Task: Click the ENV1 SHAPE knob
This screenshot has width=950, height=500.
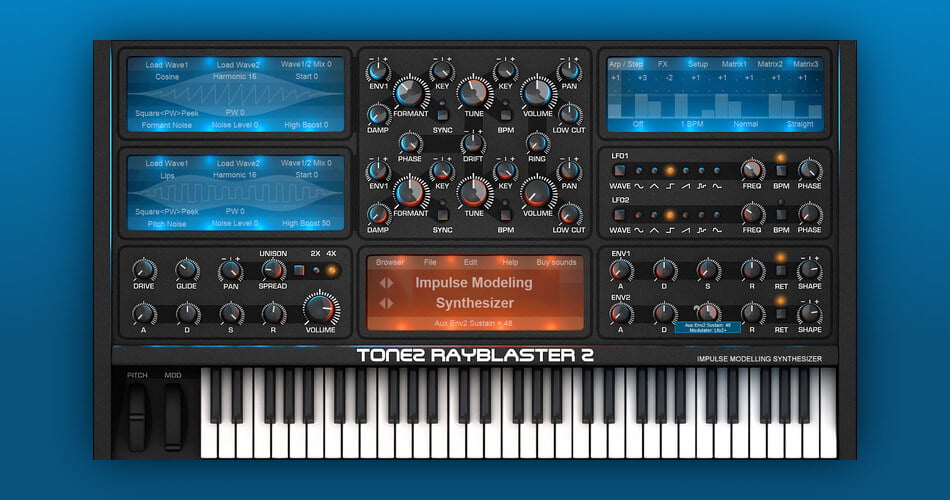Action: 810,270
